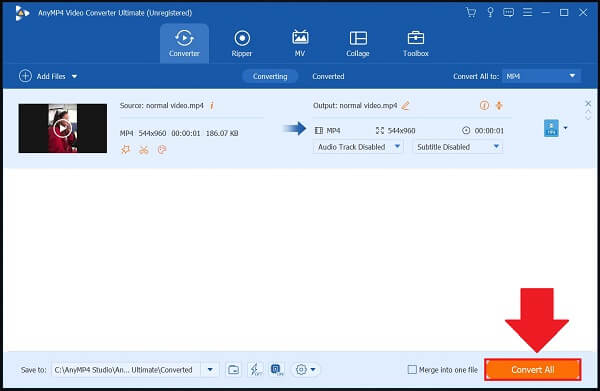This screenshot has width=600, height=391.
Task: Open the Cut scissors tool
Action: [x=144, y=150]
